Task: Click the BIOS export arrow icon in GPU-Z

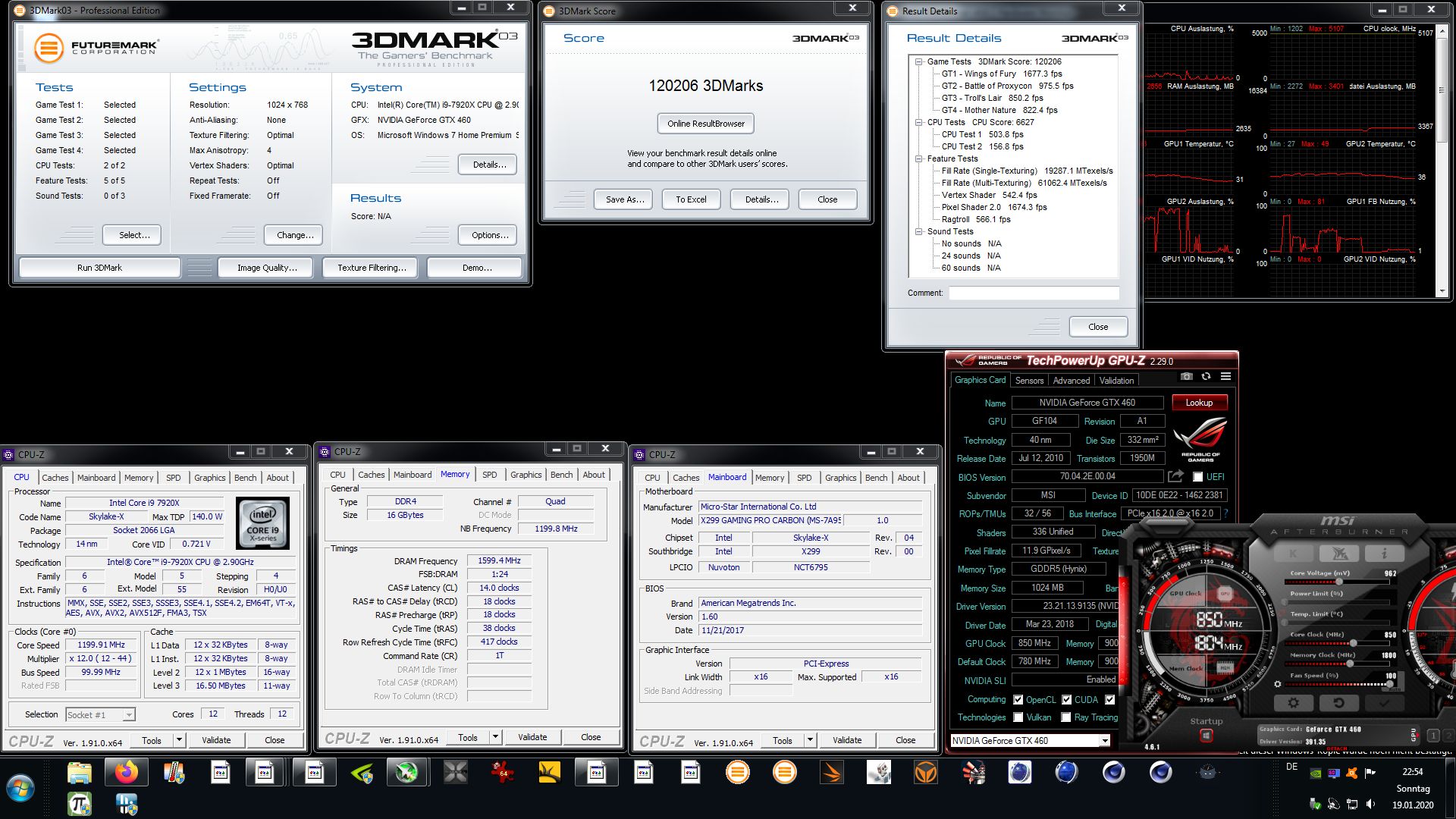Action: point(1175,476)
